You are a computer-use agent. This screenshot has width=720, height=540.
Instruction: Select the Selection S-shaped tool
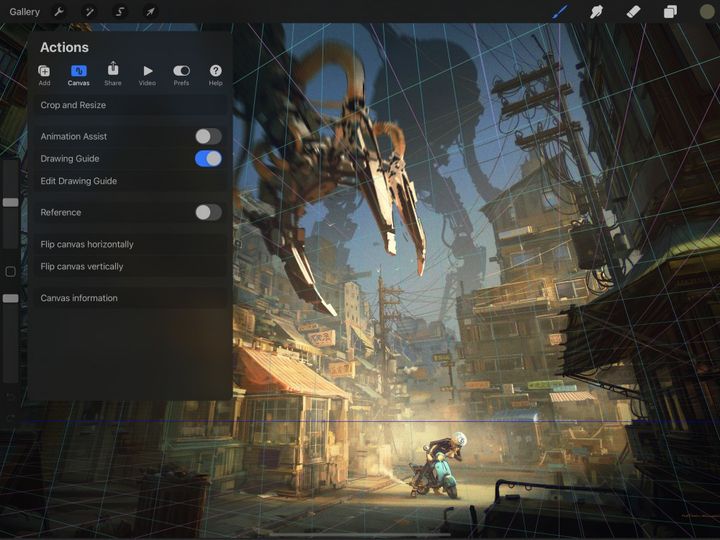coord(120,12)
